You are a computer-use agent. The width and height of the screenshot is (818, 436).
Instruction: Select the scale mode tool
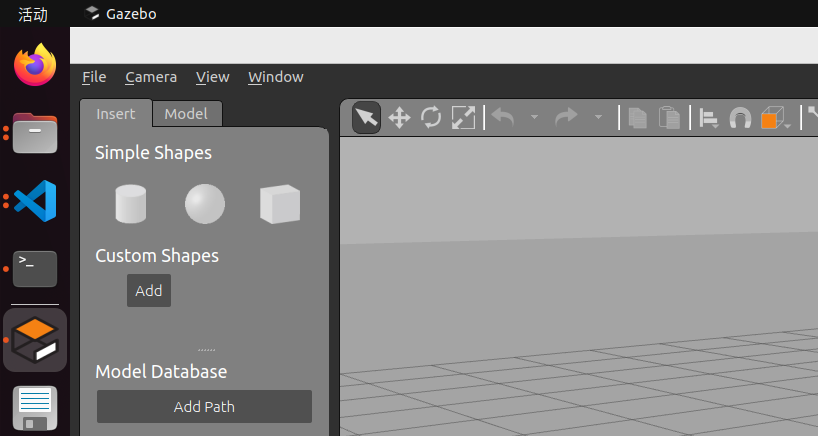pos(463,117)
